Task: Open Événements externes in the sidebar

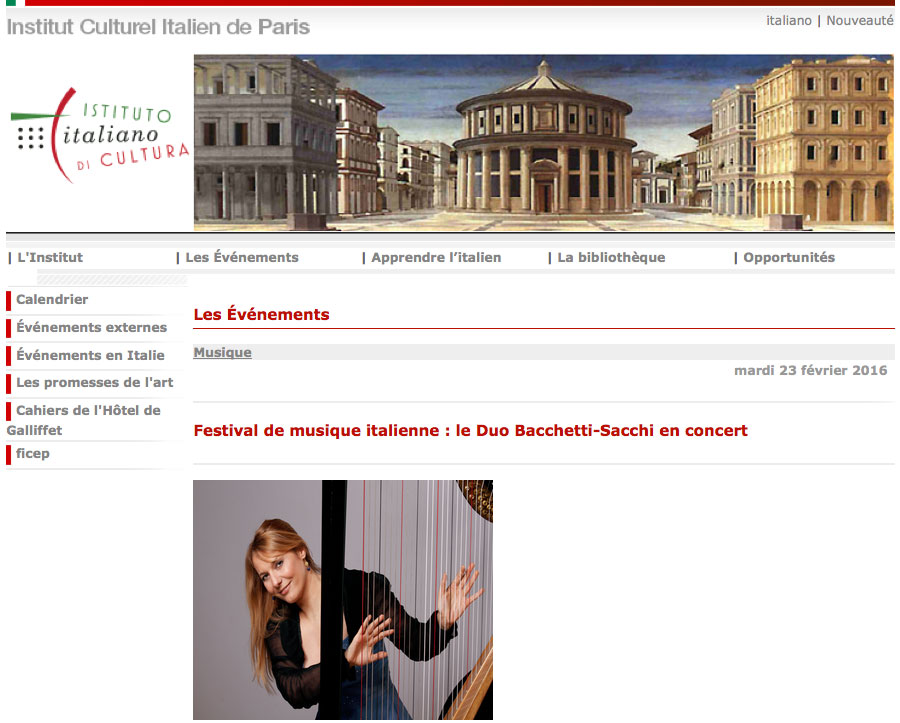Action: click(x=91, y=328)
